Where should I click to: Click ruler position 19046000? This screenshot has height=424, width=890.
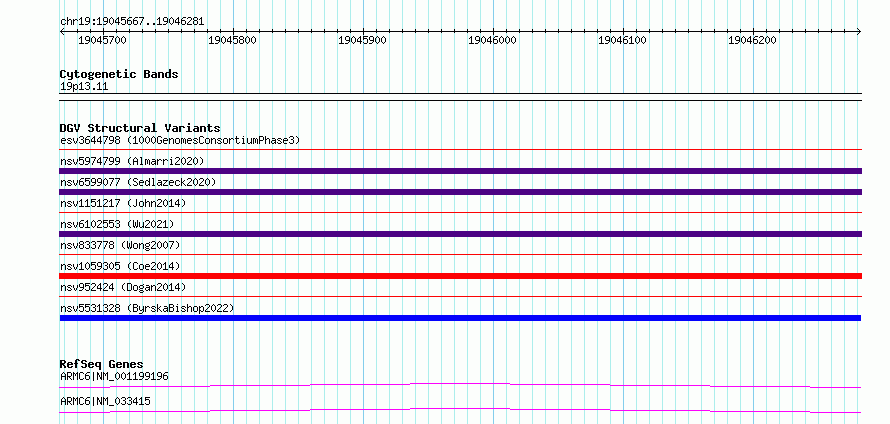coord(492,40)
